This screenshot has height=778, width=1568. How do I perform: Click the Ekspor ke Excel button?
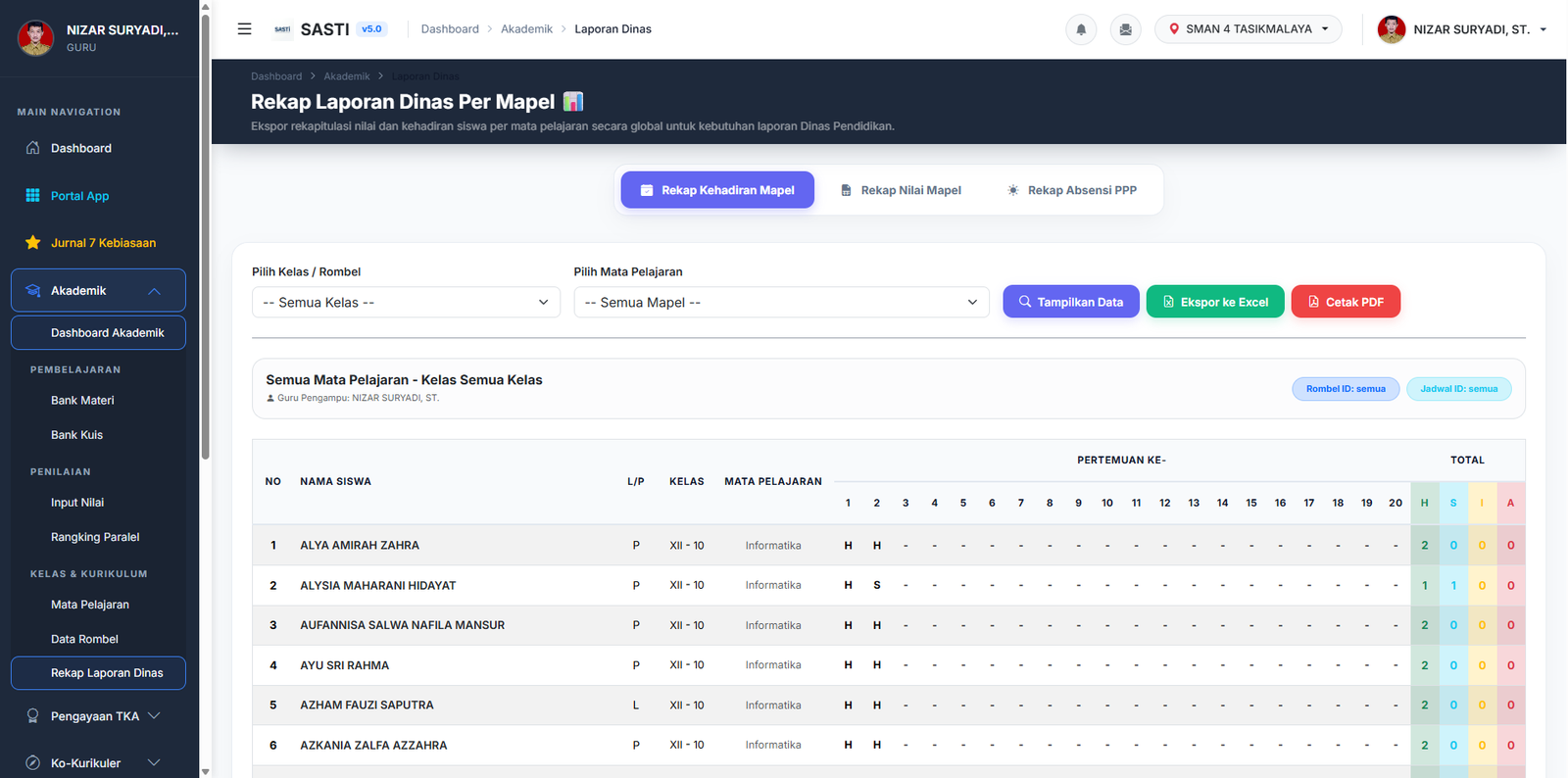coord(1215,302)
